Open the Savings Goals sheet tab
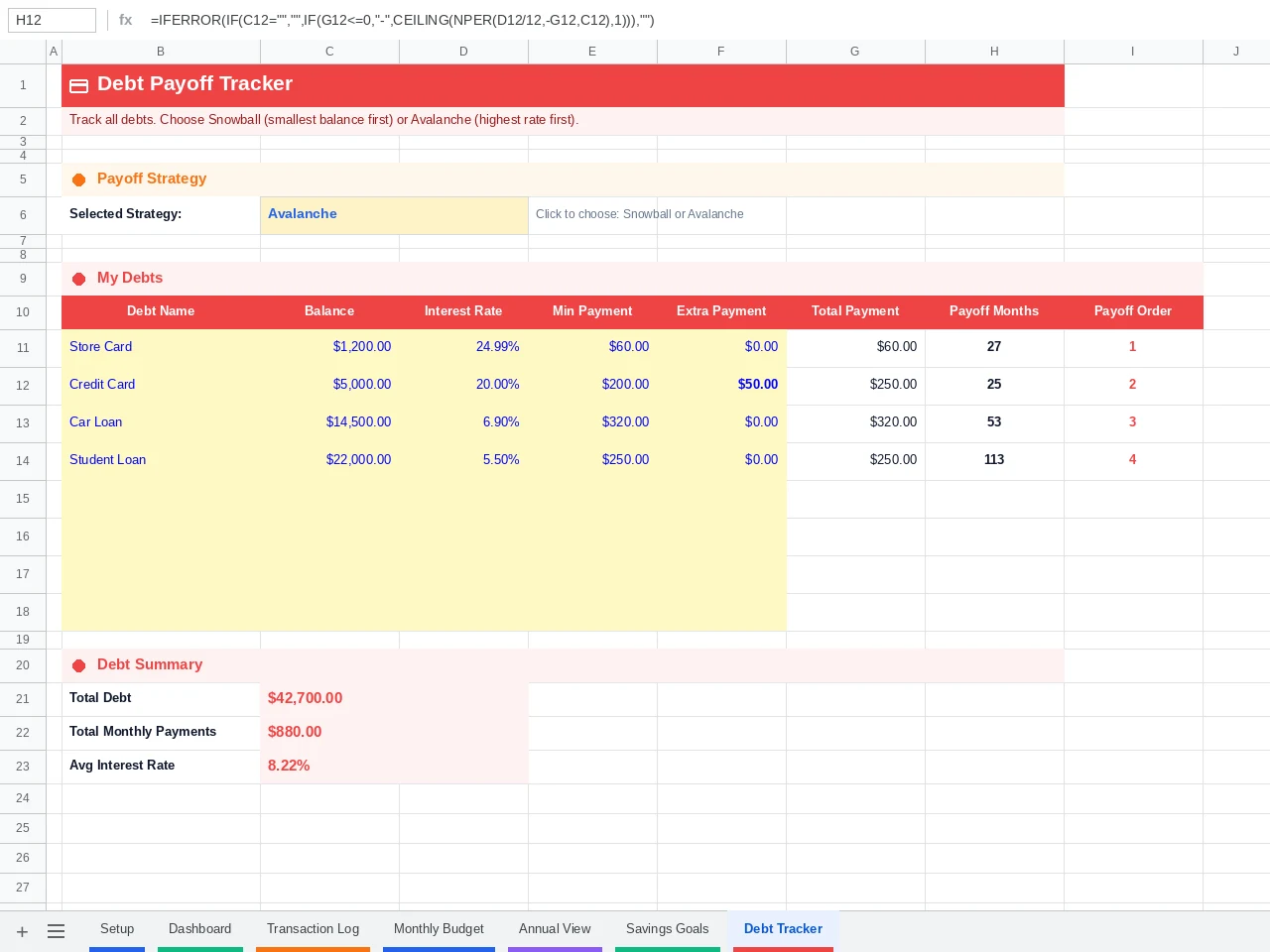Image resolution: width=1270 pixels, height=952 pixels. [x=667, y=929]
